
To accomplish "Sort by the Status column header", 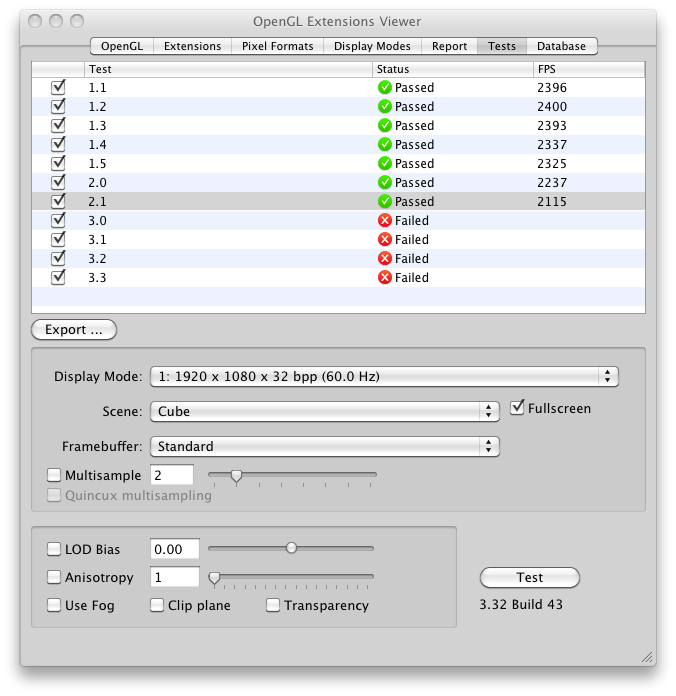I will pos(453,69).
